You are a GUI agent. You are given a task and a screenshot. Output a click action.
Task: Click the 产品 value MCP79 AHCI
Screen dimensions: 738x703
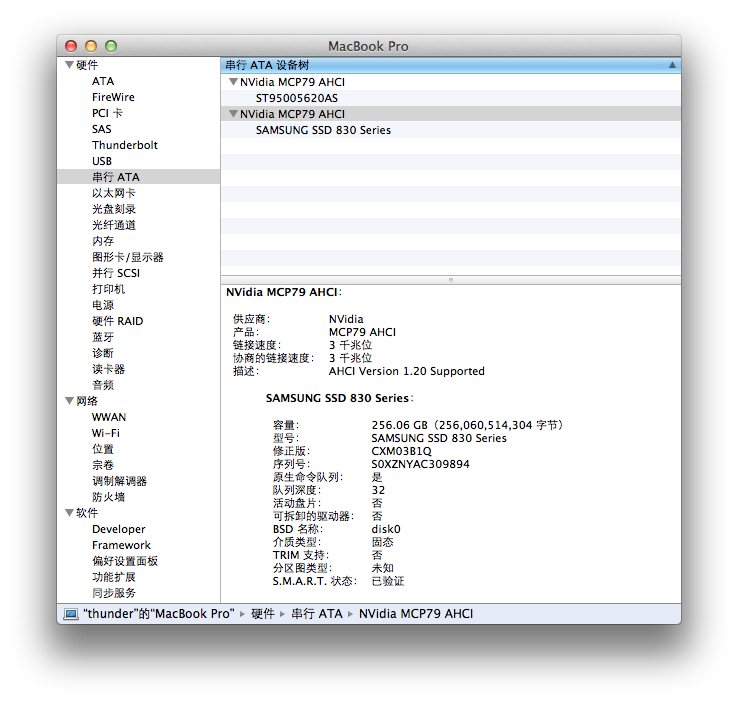coord(362,332)
